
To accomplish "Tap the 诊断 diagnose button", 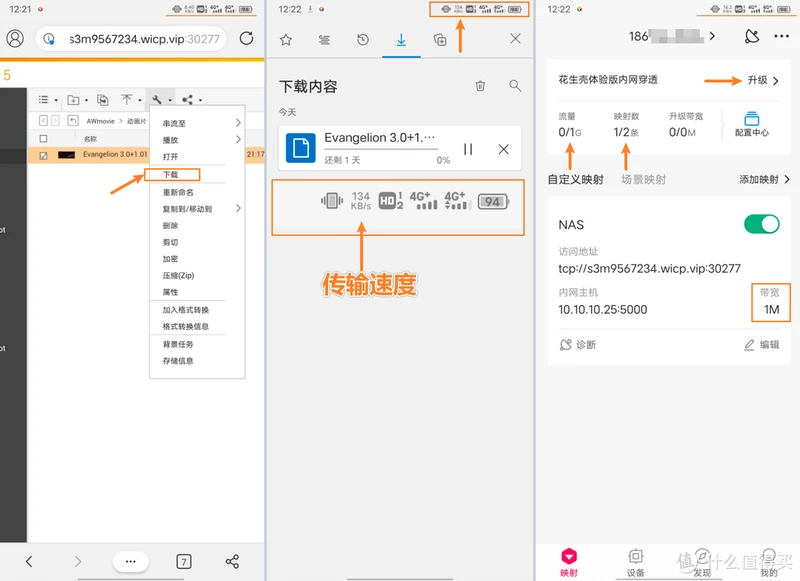I will point(578,345).
